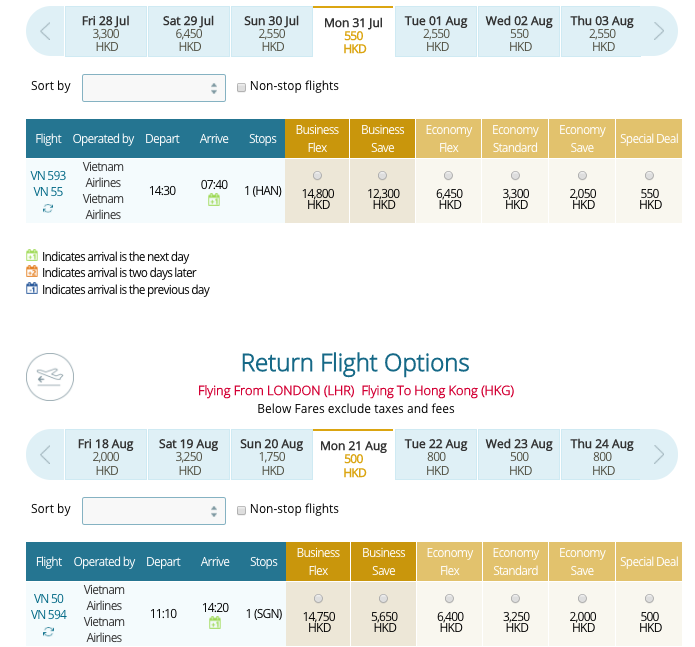Screen dimensions: 695x647
Task: Click the refresh icon under VN 594
Action: tap(48, 631)
